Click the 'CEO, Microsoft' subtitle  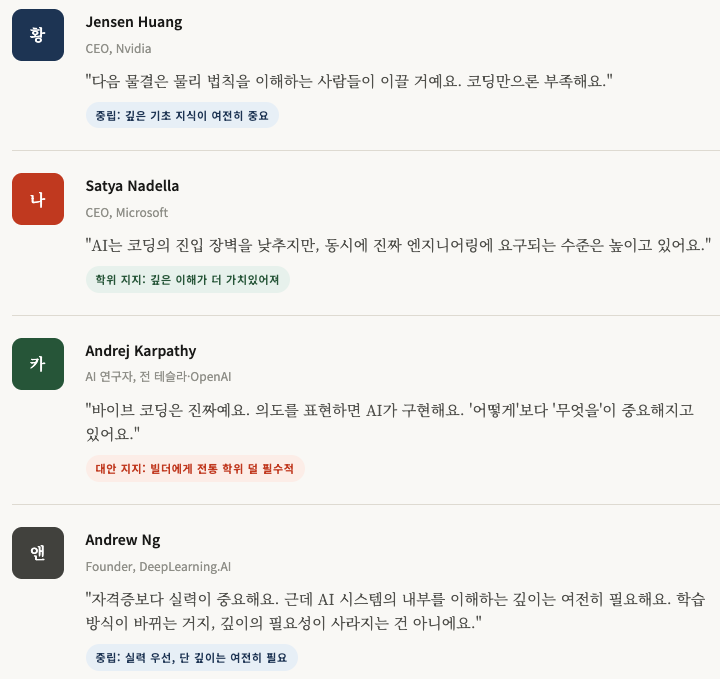127,213
